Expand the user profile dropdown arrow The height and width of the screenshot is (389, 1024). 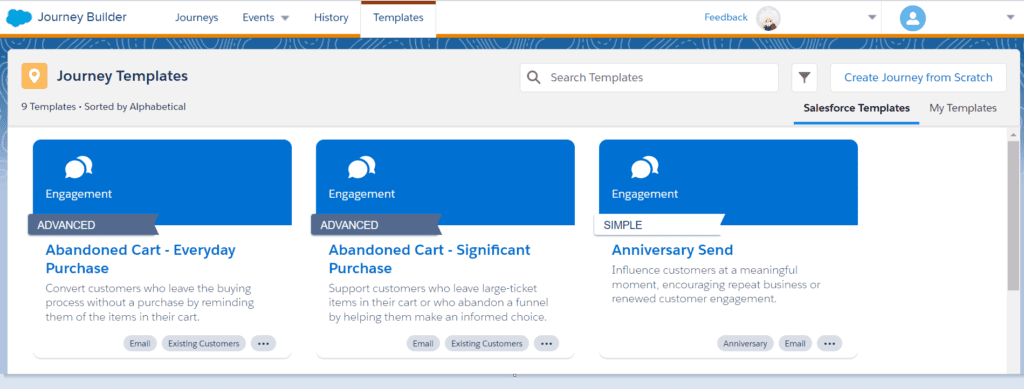click(x=1011, y=18)
